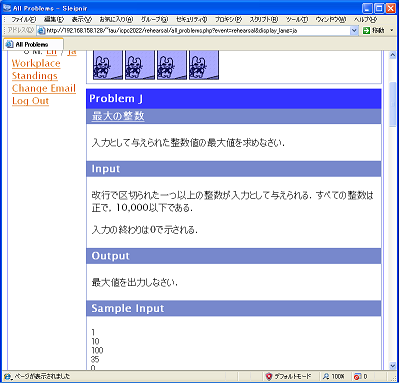Click sample input value 35
The image size is (399, 383).
(x=95, y=359)
